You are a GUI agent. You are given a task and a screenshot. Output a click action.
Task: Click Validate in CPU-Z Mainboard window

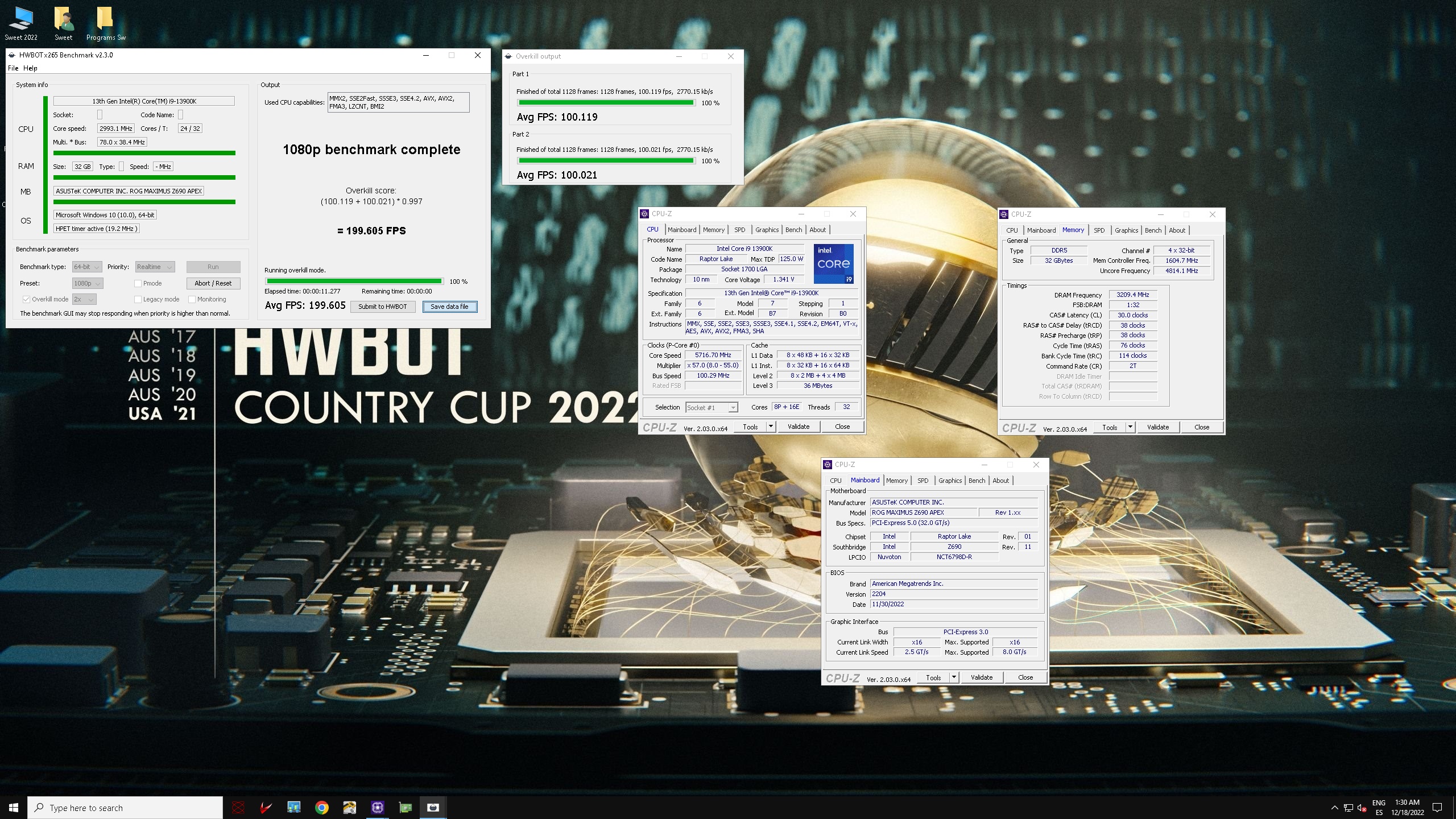pyautogui.click(x=982, y=677)
